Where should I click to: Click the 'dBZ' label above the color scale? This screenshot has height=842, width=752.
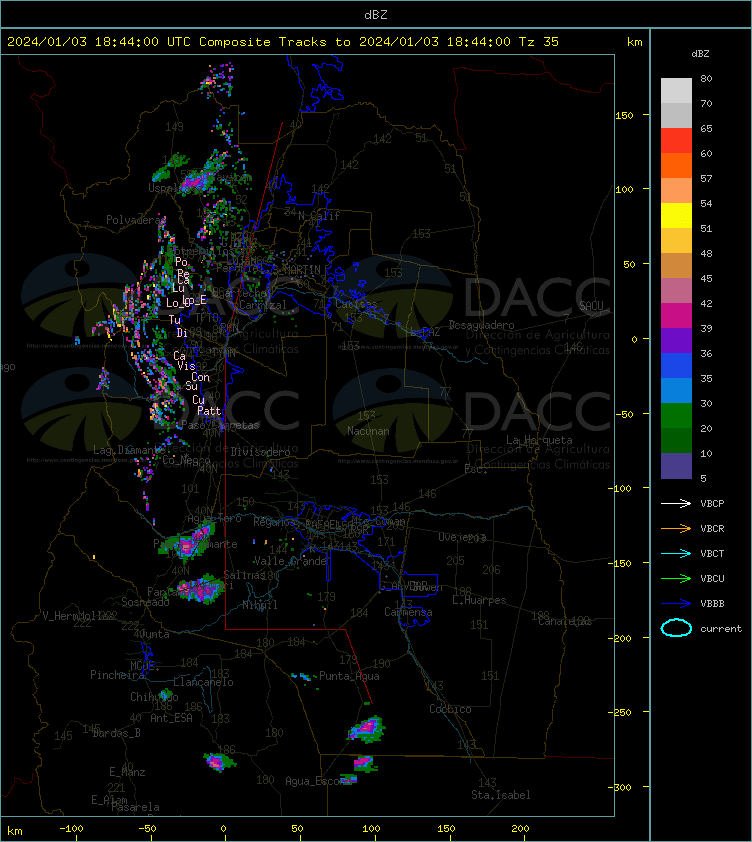(x=700, y=54)
